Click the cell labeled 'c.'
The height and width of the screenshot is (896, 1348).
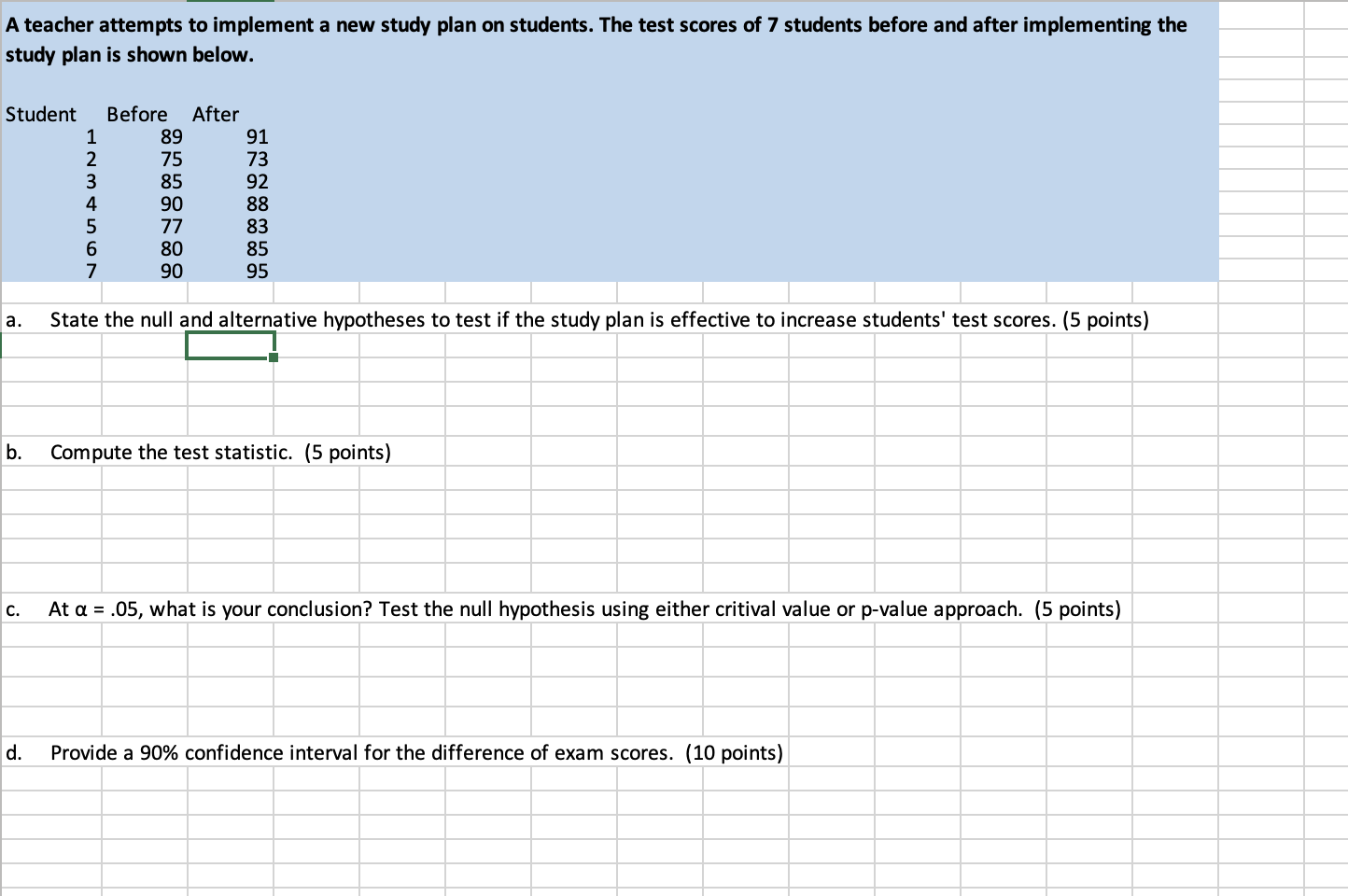click(x=13, y=609)
